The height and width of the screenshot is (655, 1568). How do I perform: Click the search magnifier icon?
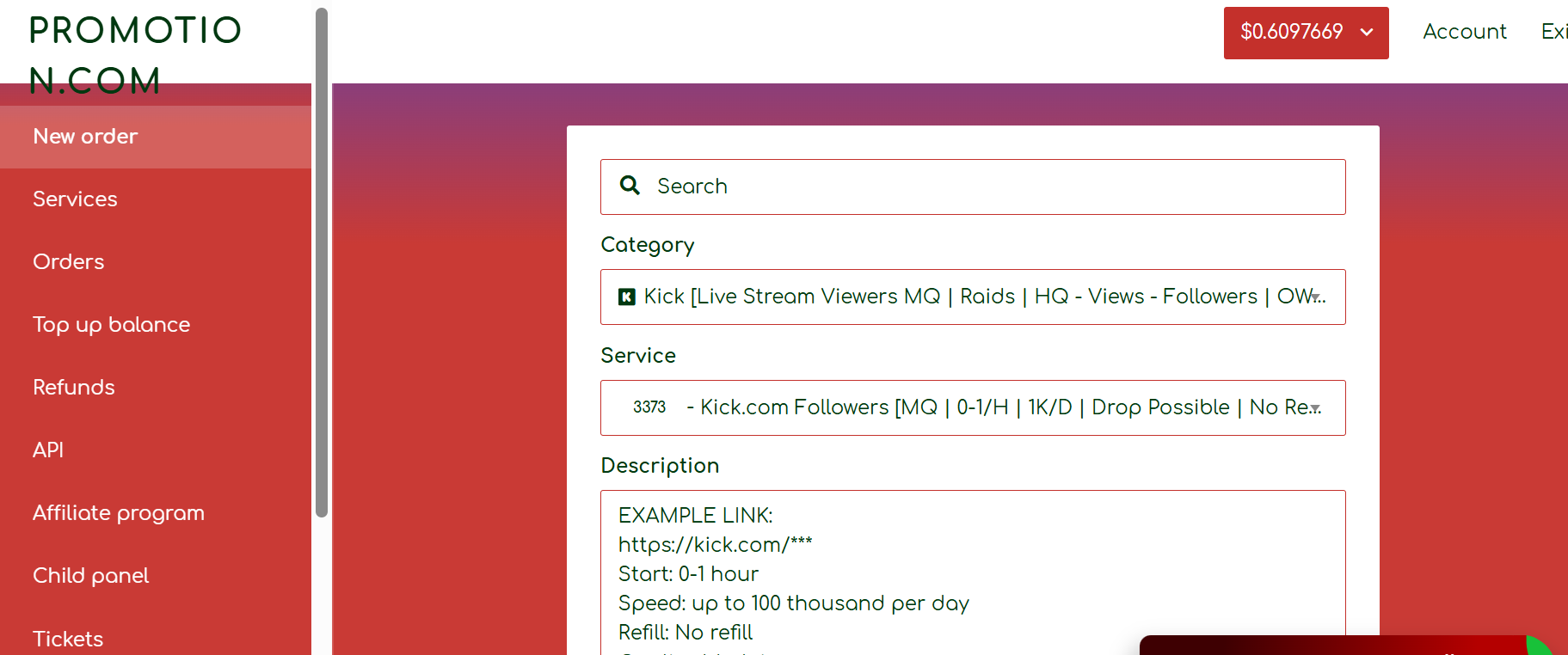pyautogui.click(x=630, y=186)
